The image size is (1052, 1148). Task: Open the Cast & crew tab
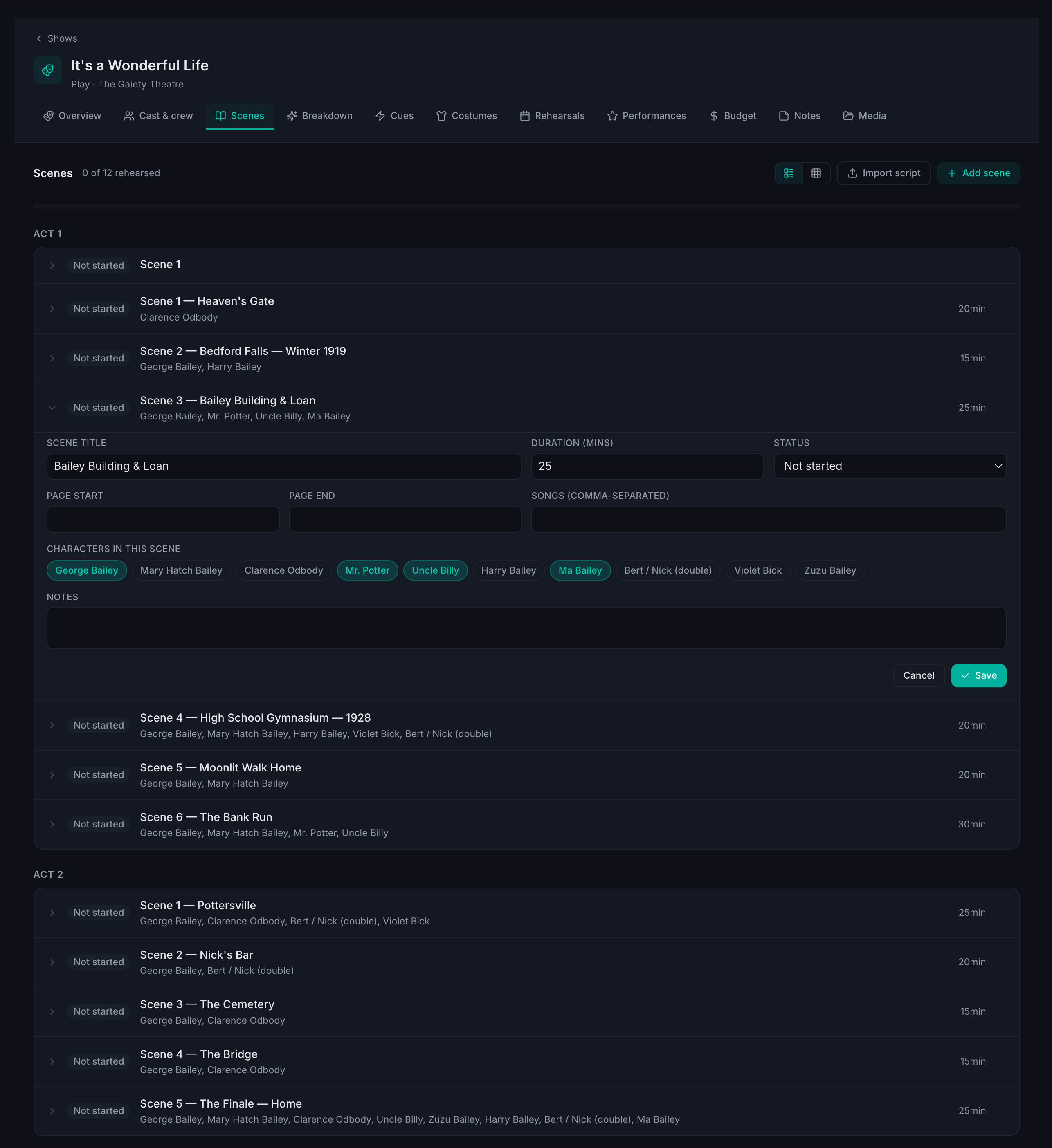(x=158, y=116)
